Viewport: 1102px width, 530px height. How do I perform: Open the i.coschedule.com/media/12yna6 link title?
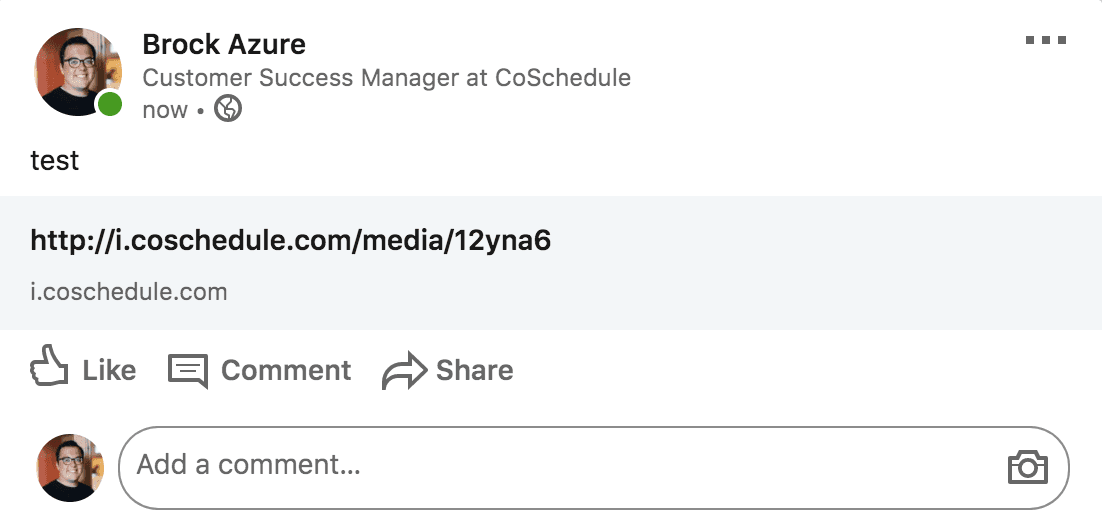[290, 240]
